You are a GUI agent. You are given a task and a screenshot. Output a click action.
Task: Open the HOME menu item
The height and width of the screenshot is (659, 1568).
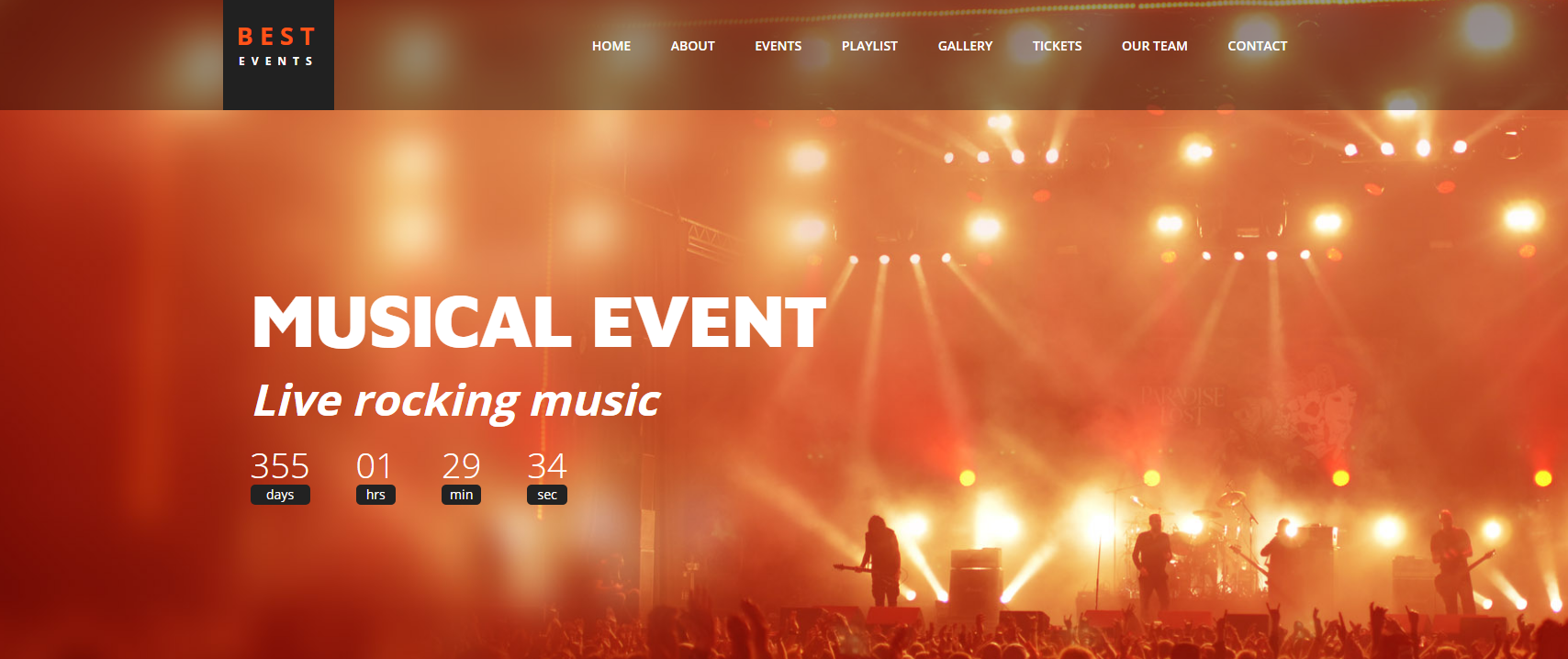(x=611, y=46)
